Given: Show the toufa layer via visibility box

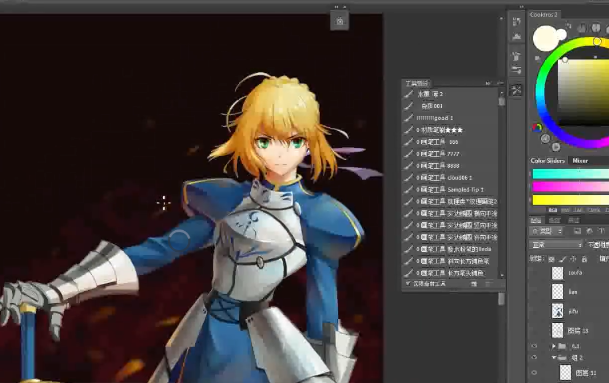Looking at the screenshot, I should (534, 273).
